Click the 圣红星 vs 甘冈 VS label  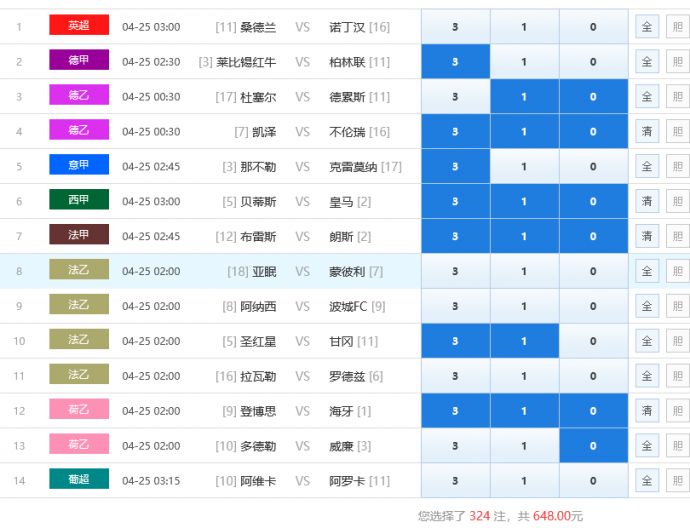click(303, 341)
